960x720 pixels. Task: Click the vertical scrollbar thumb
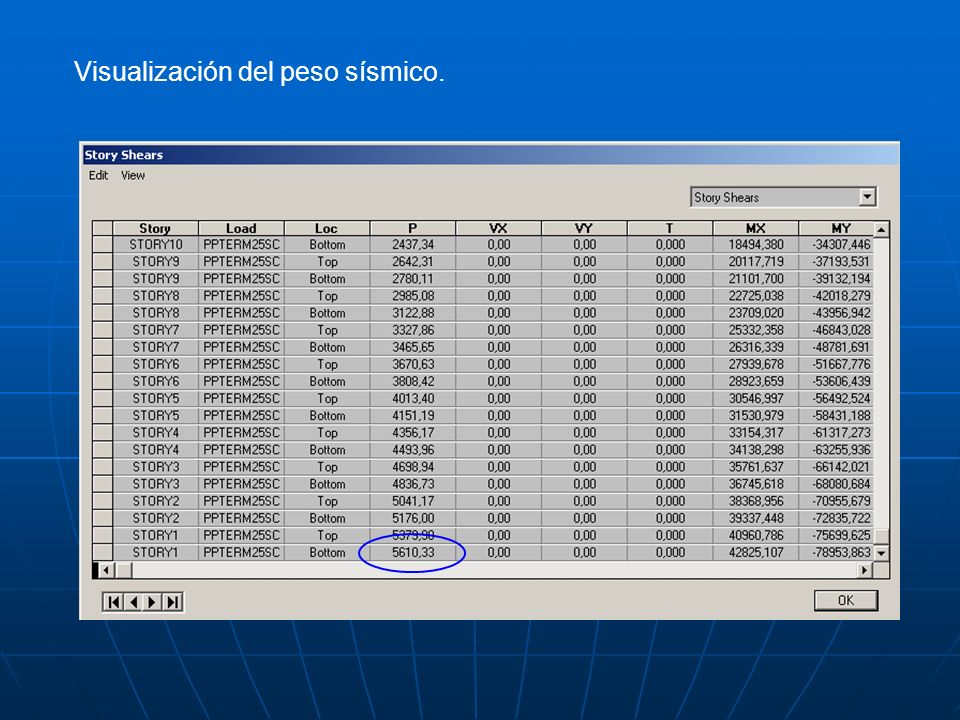pos(881,536)
